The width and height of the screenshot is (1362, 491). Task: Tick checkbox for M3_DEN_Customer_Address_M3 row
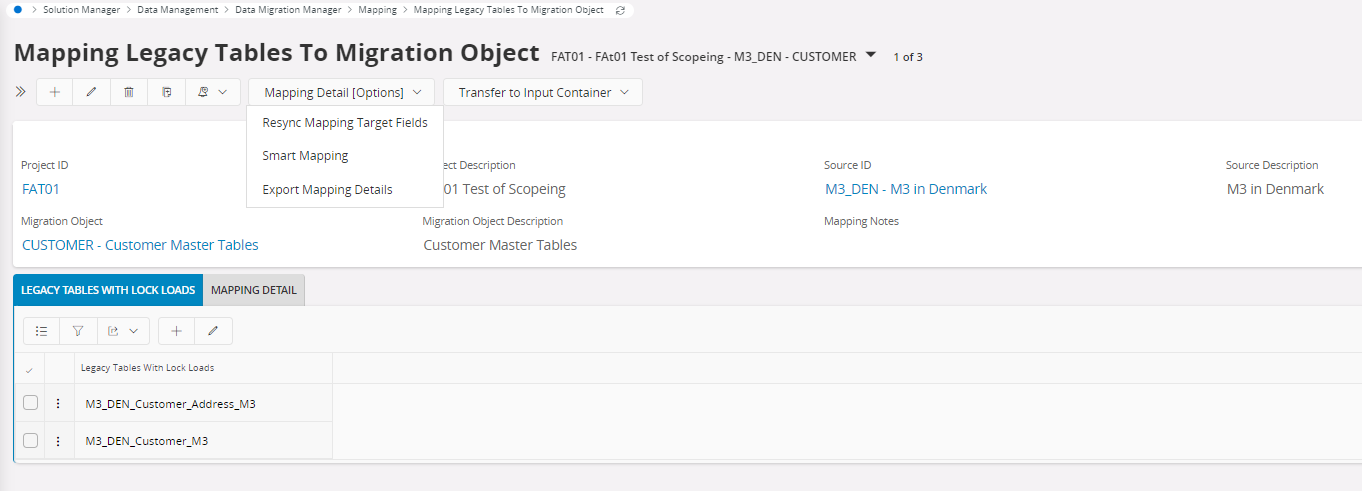click(30, 403)
